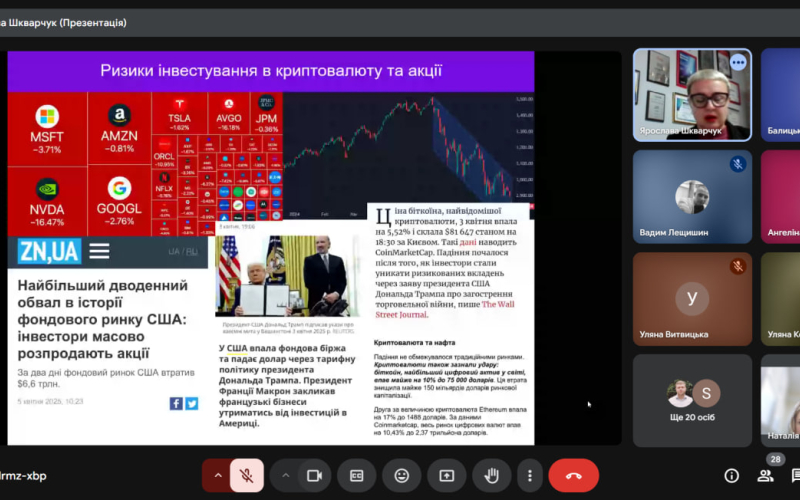Open video settings chevron beside camera
The height and width of the screenshot is (500, 800).
(285, 476)
